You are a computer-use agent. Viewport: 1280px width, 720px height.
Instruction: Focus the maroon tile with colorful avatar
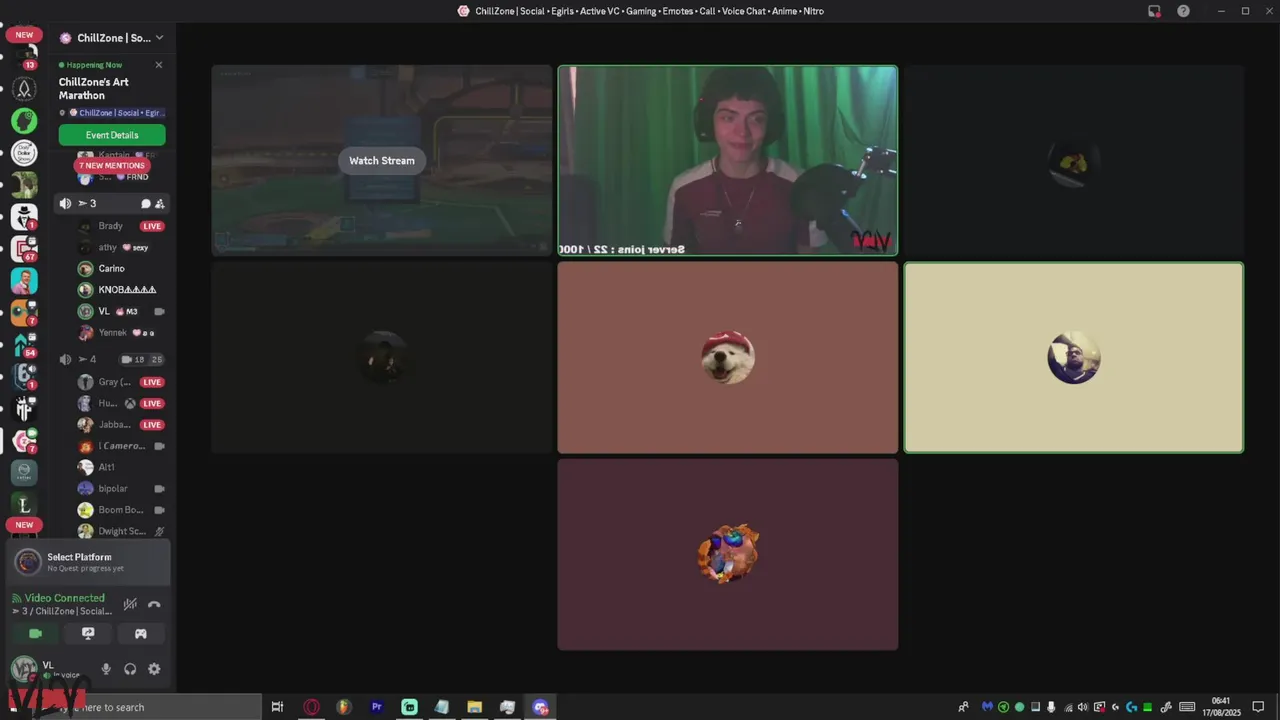pos(728,555)
